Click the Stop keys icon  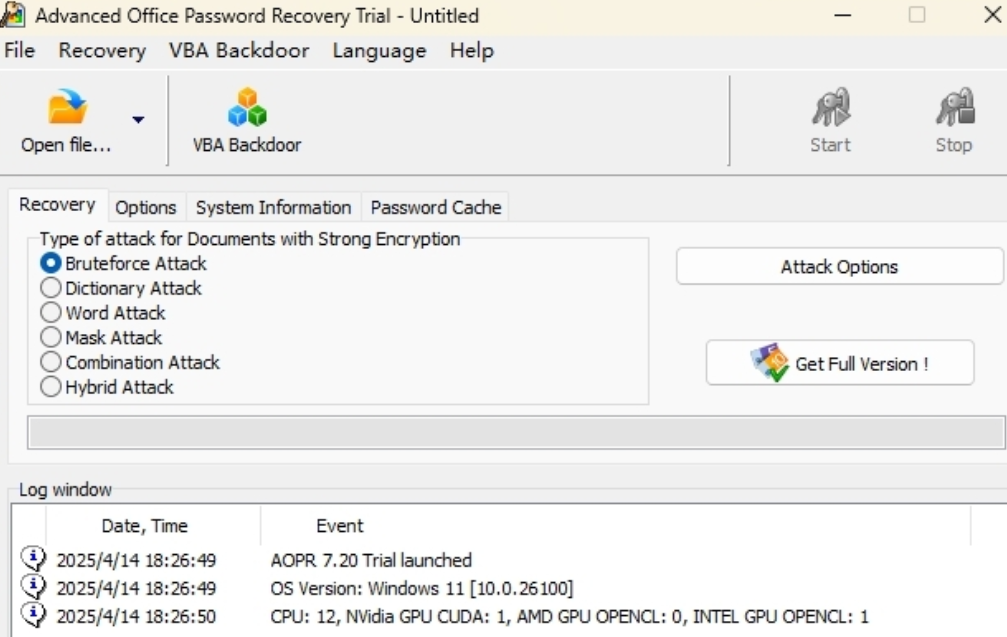tap(955, 107)
